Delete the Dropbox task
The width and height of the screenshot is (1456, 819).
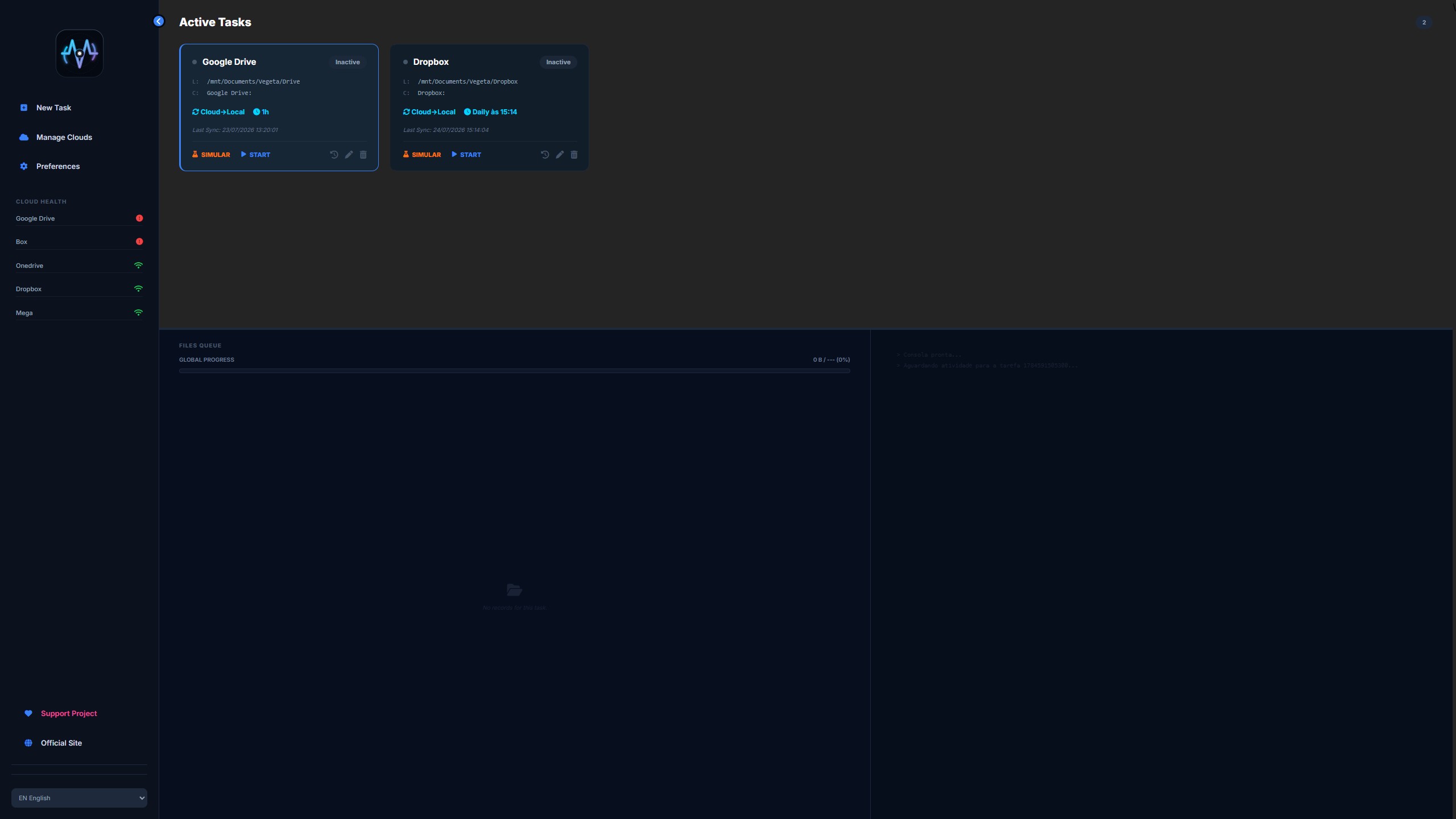pyautogui.click(x=574, y=155)
